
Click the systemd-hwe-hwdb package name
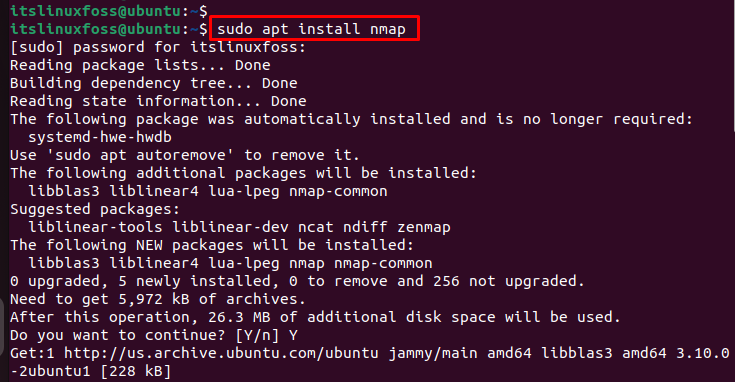click(x=100, y=137)
